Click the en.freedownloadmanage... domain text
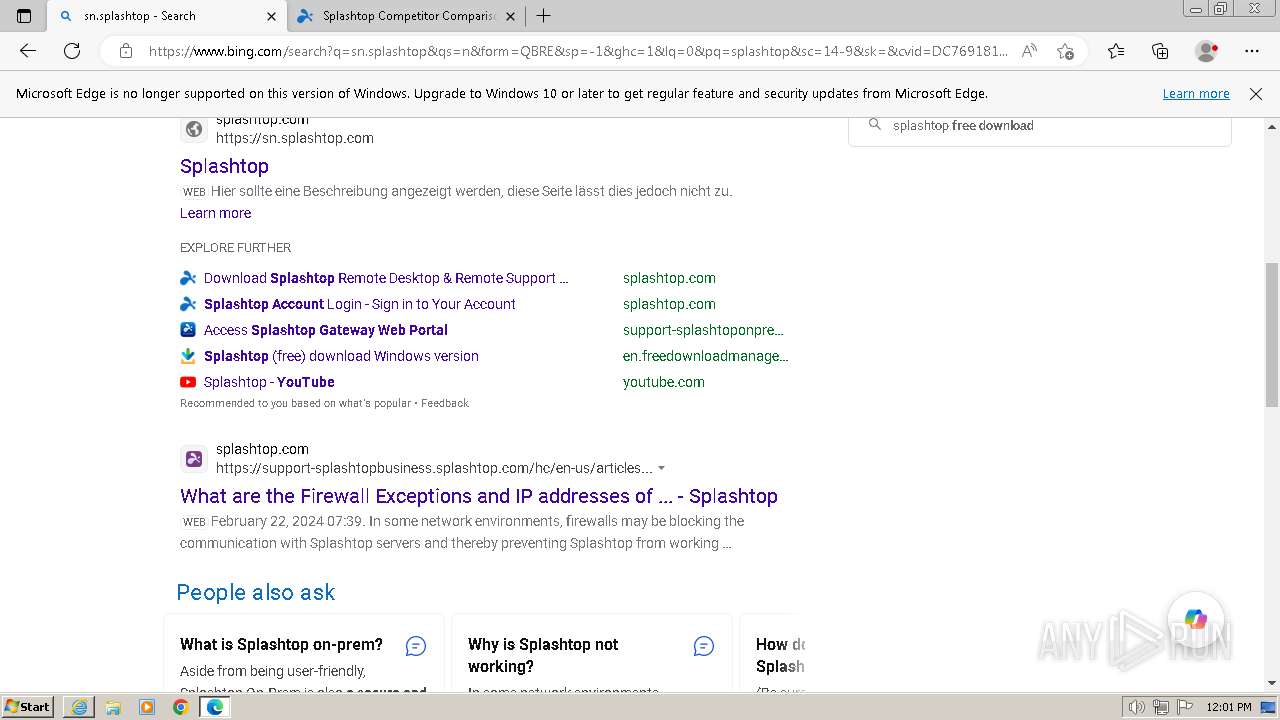The image size is (1280, 720). pyautogui.click(x=706, y=356)
